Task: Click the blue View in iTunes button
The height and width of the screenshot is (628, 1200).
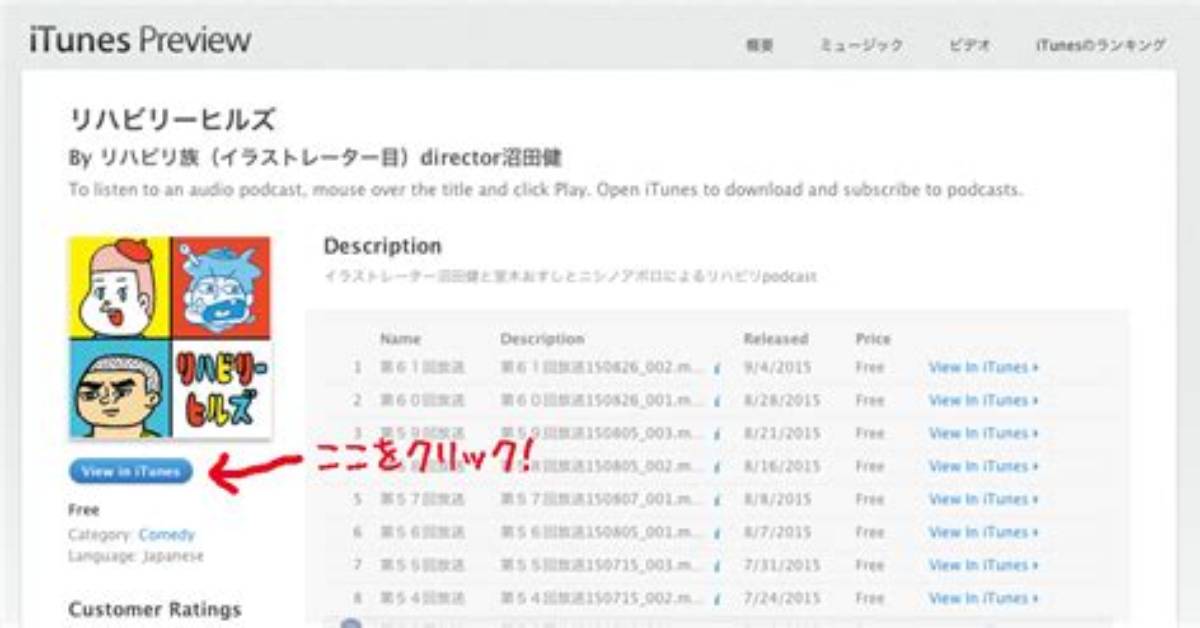Action: [131, 471]
